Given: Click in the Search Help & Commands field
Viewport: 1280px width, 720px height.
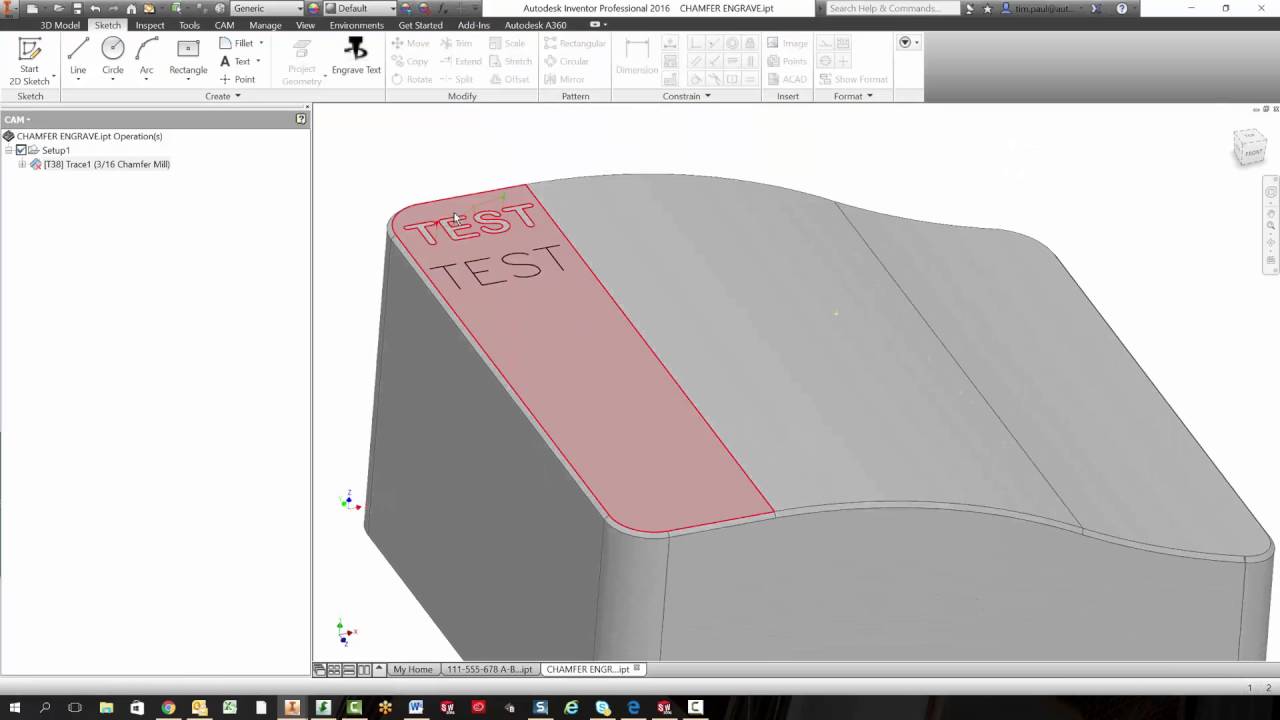Looking at the screenshot, I should [x=893, y=8].
